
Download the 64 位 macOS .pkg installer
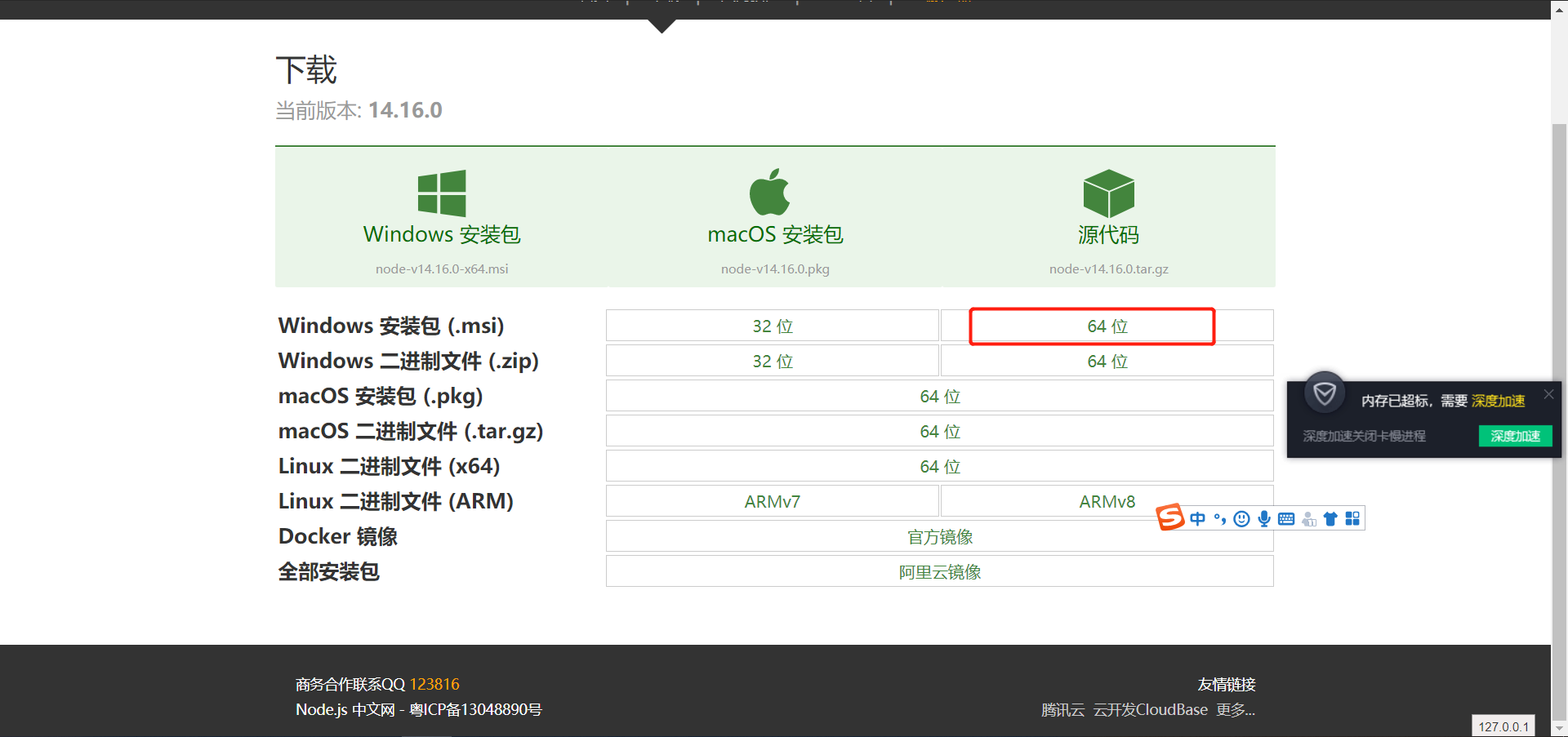[x=940, y=396]
